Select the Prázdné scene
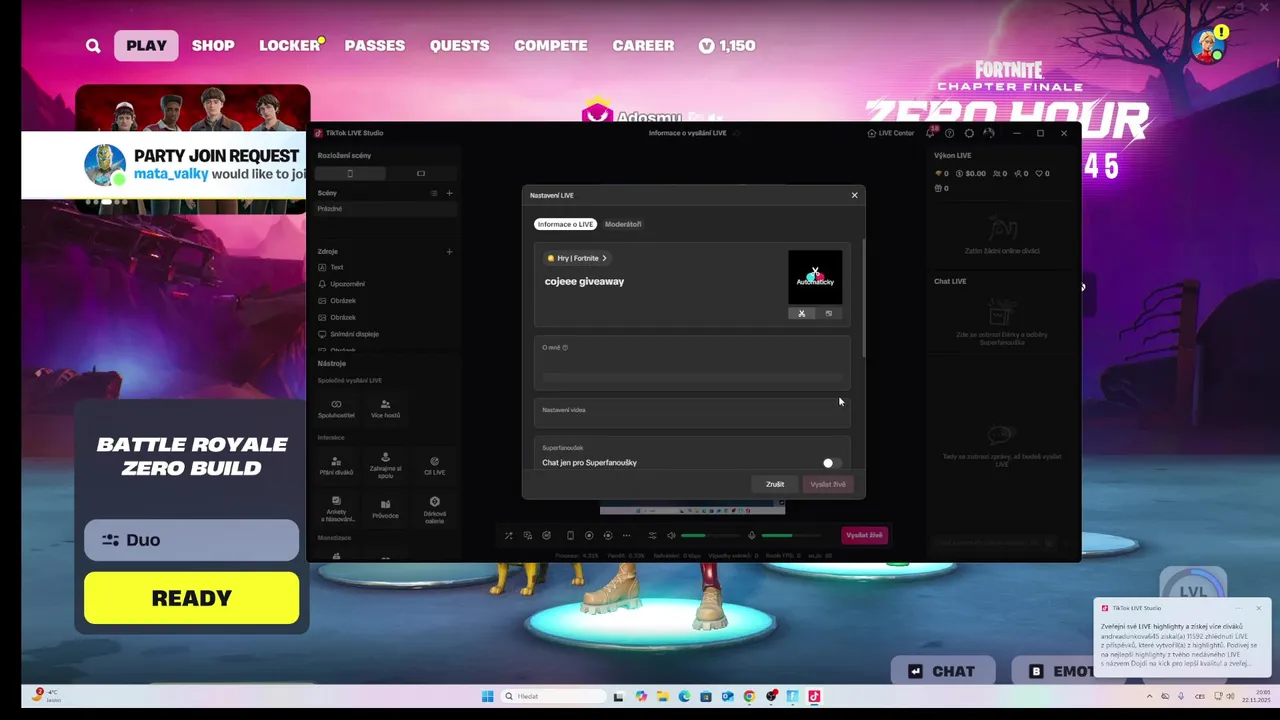This screenshot has height=720, width=1280. click(x=386, y=209)
